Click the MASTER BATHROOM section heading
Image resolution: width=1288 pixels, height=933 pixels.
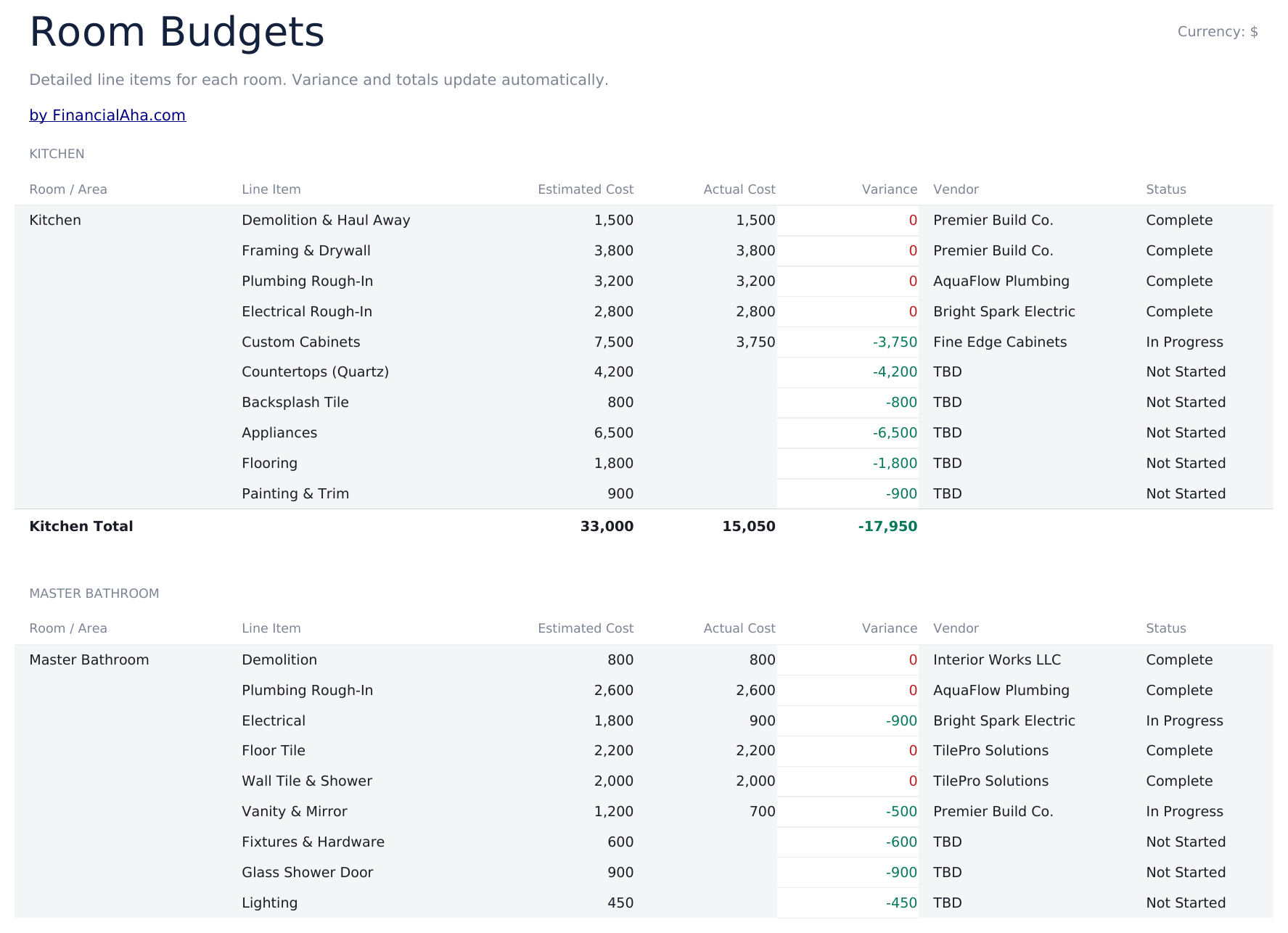[94, 593]
